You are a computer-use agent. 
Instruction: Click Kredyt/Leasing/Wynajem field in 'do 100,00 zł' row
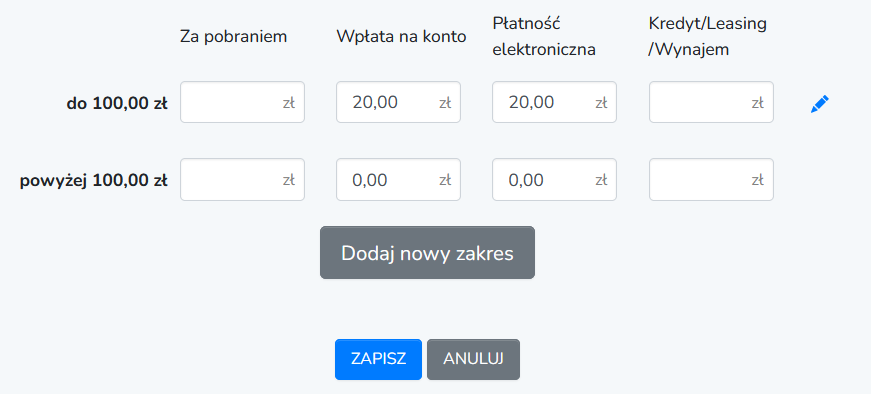pyautogui.click(x=711, y=102)
